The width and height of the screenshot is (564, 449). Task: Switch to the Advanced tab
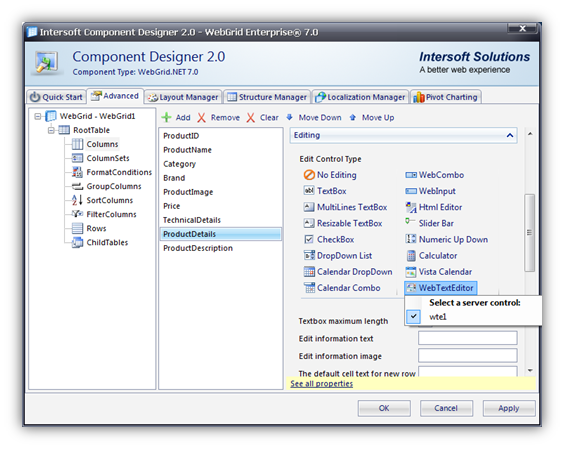pyautogui.click(x=115, y=96)
